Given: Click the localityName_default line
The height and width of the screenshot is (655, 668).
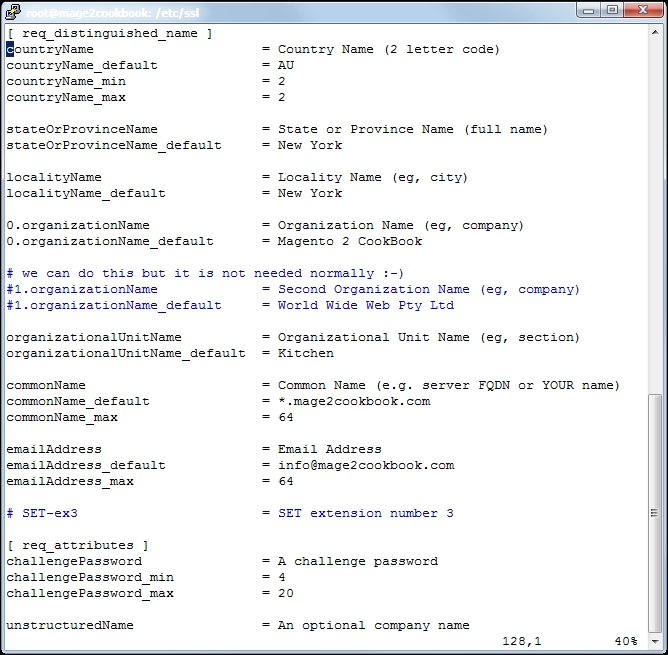Looking at the screenshot, I should (86, 193).
